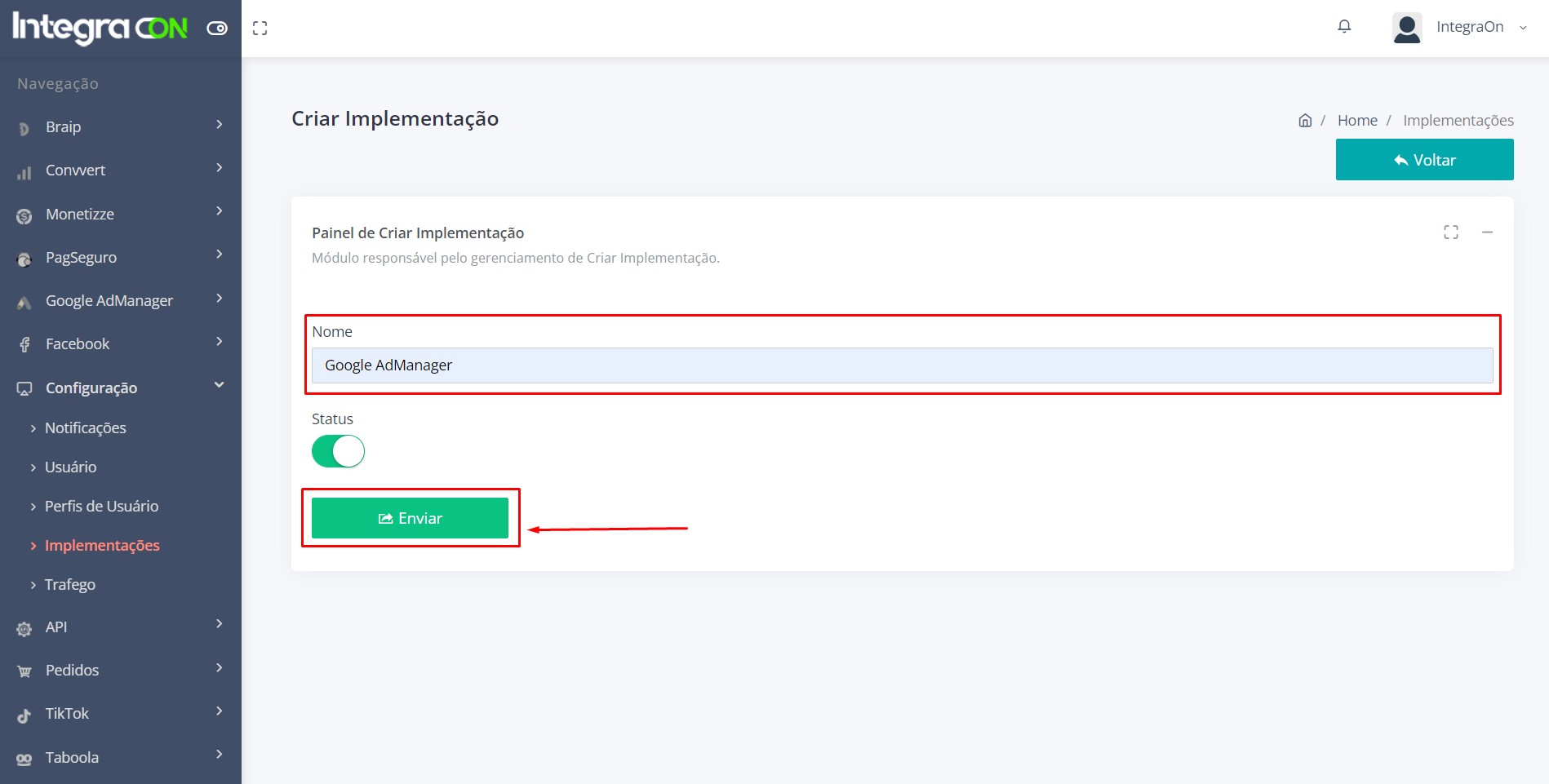1549x784 pixels.
Task: Toggle the sidebar collapse switch beside logo
Action: [217, 29]
